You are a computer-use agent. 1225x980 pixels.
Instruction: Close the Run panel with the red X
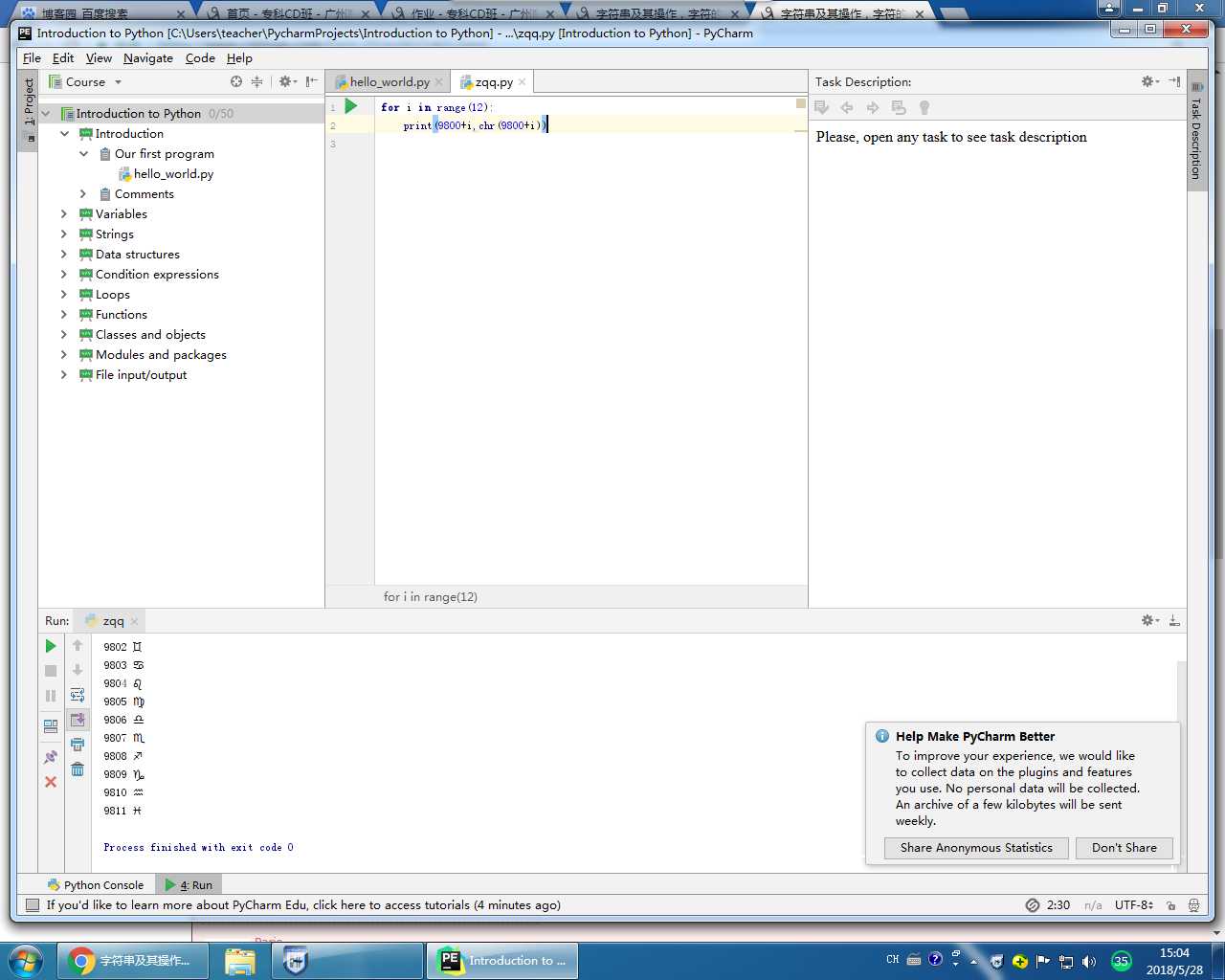(51, 782)
